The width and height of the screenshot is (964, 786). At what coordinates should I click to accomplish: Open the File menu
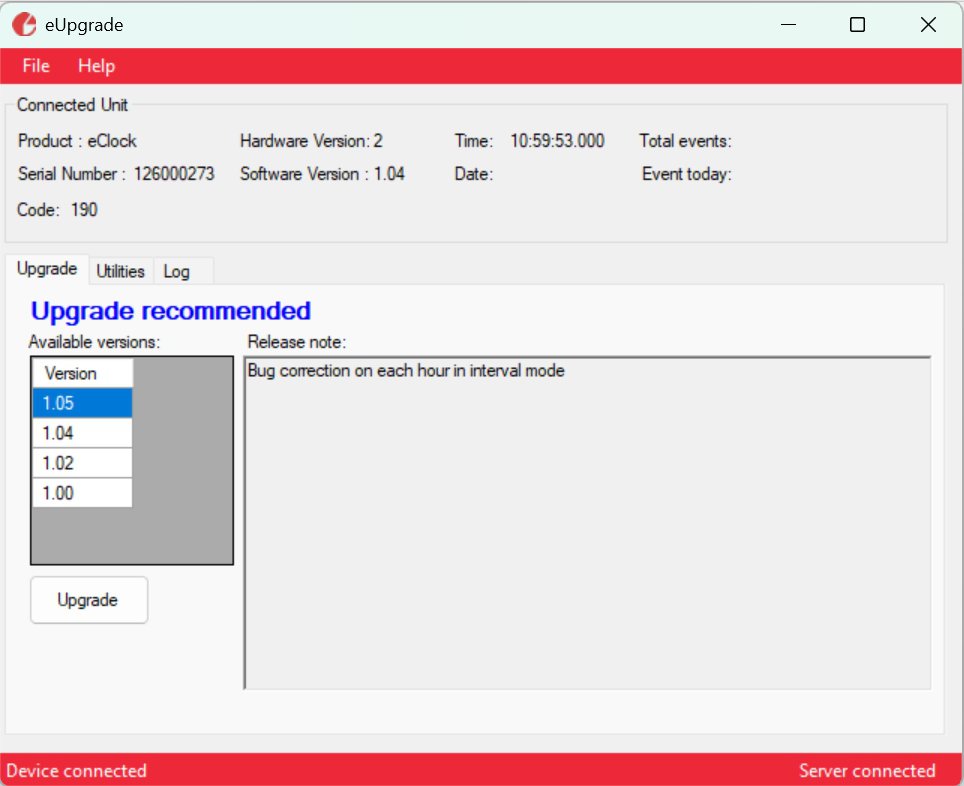tap(36, 66)
